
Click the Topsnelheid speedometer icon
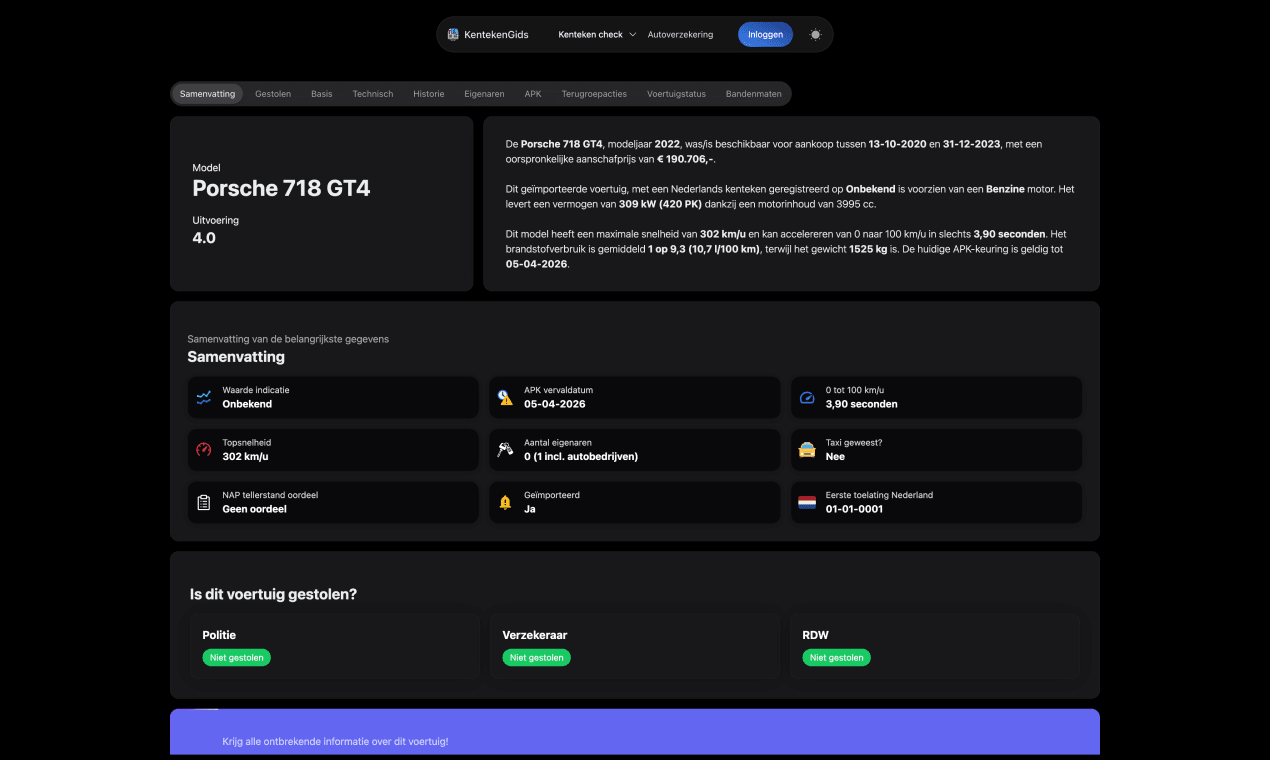[204, 450]
